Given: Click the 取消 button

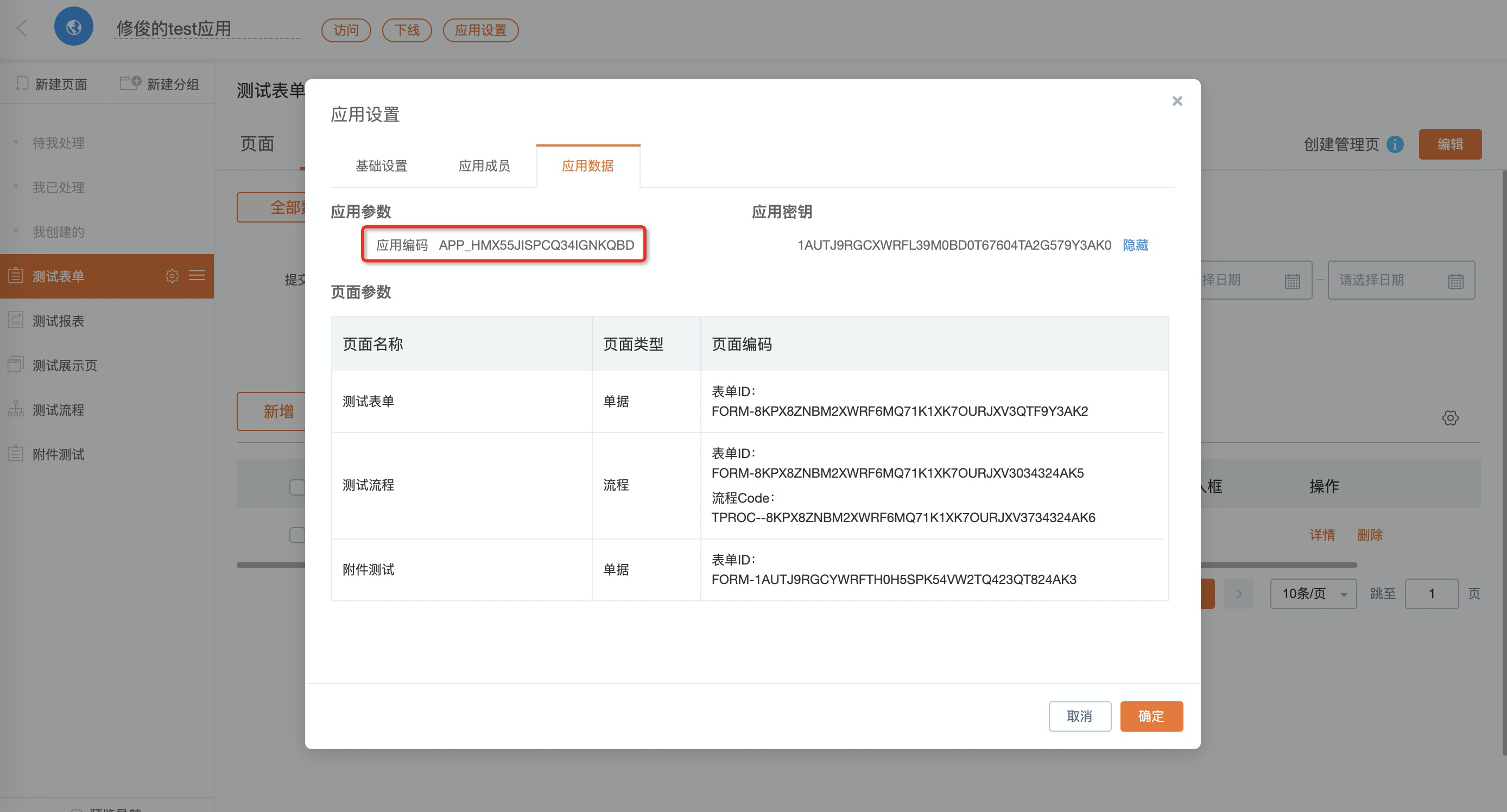Looking at the screenshot, I should 1079,715.
